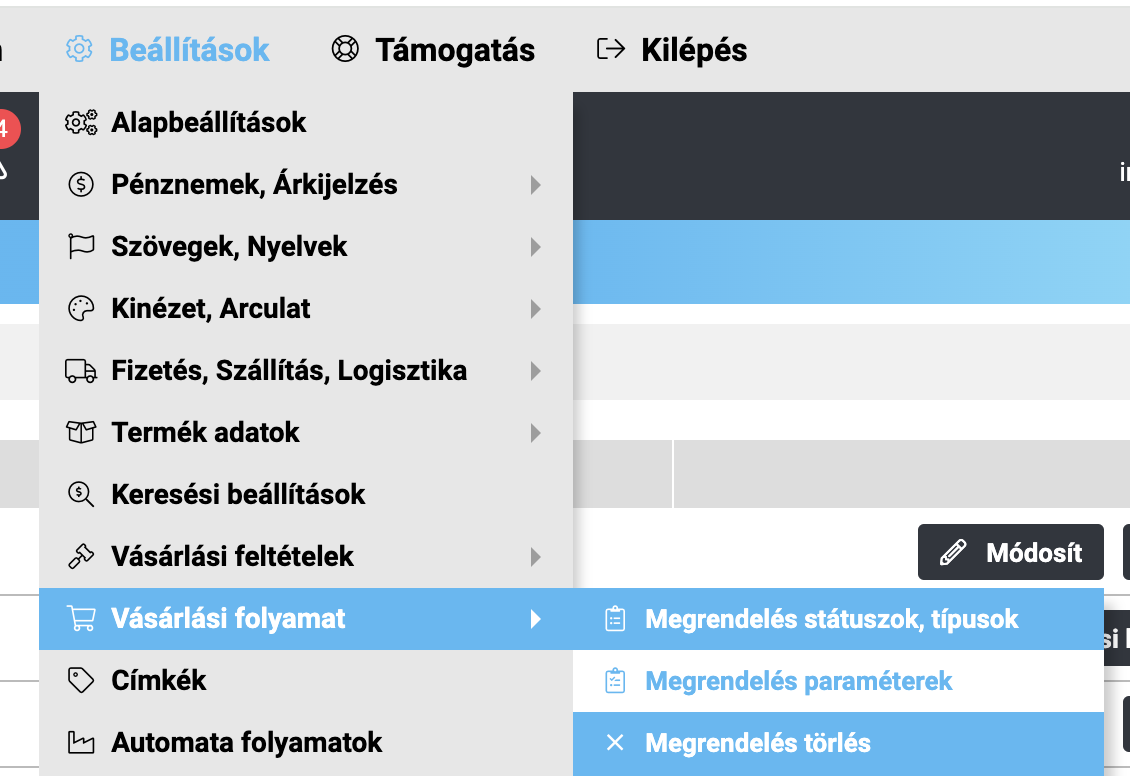The height and width of the screenshot is (776, 1130).
Task: Click the red notification badge
Action: pyautogui.click(x=7, y=129)
